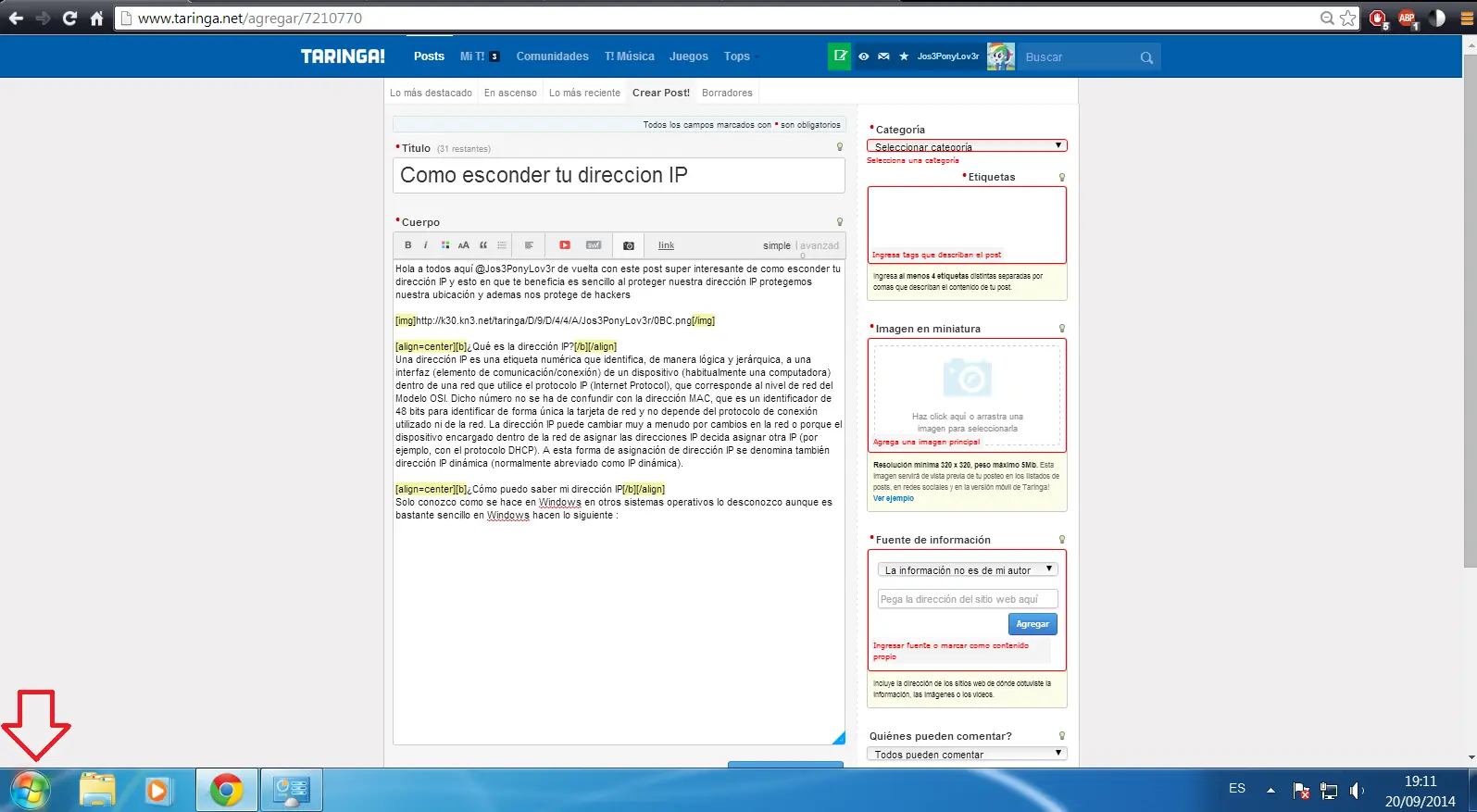Click help bulb next to Fuente de información
The height and width of the screenshot is (812, 1477).
[x=1062, y=540]
